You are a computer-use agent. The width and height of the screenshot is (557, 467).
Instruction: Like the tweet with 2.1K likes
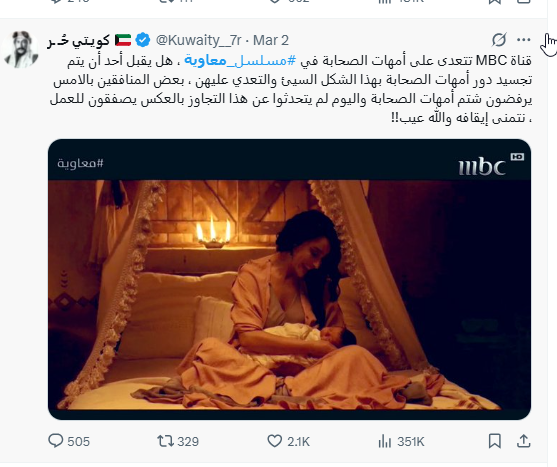pyautogui.click(x=274, y=441)
